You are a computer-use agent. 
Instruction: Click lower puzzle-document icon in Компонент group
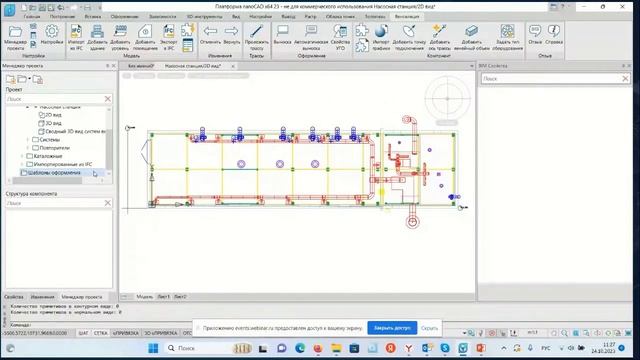[x=362, y=45]
